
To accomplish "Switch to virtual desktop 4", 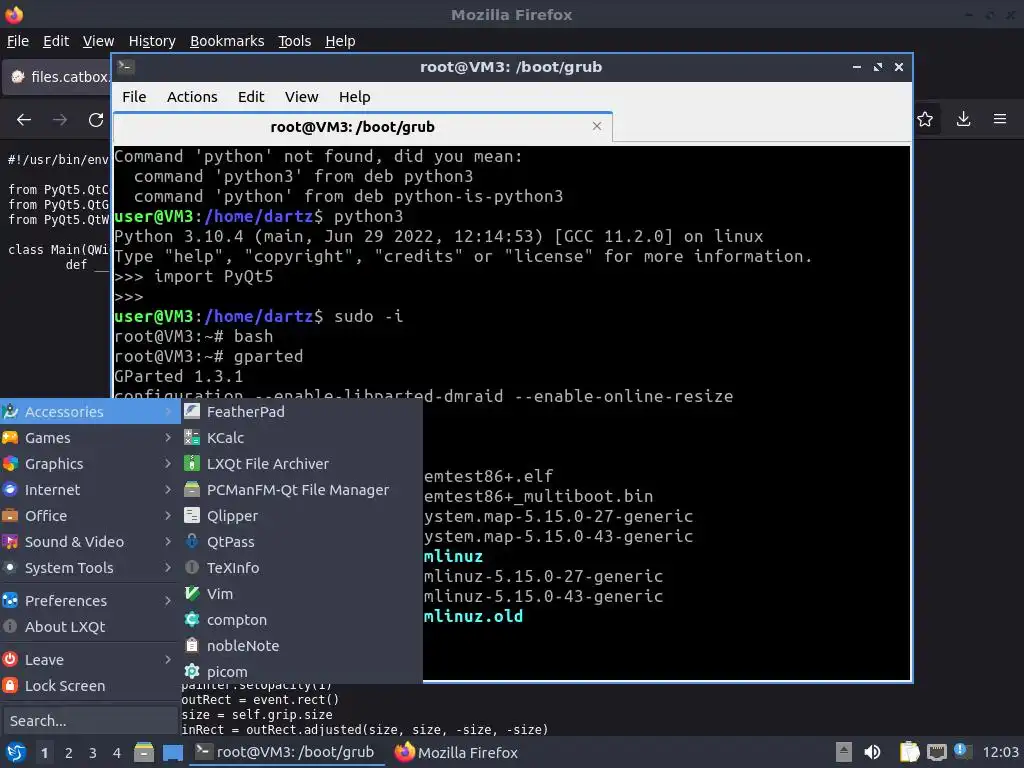I will tap(117, 753).
